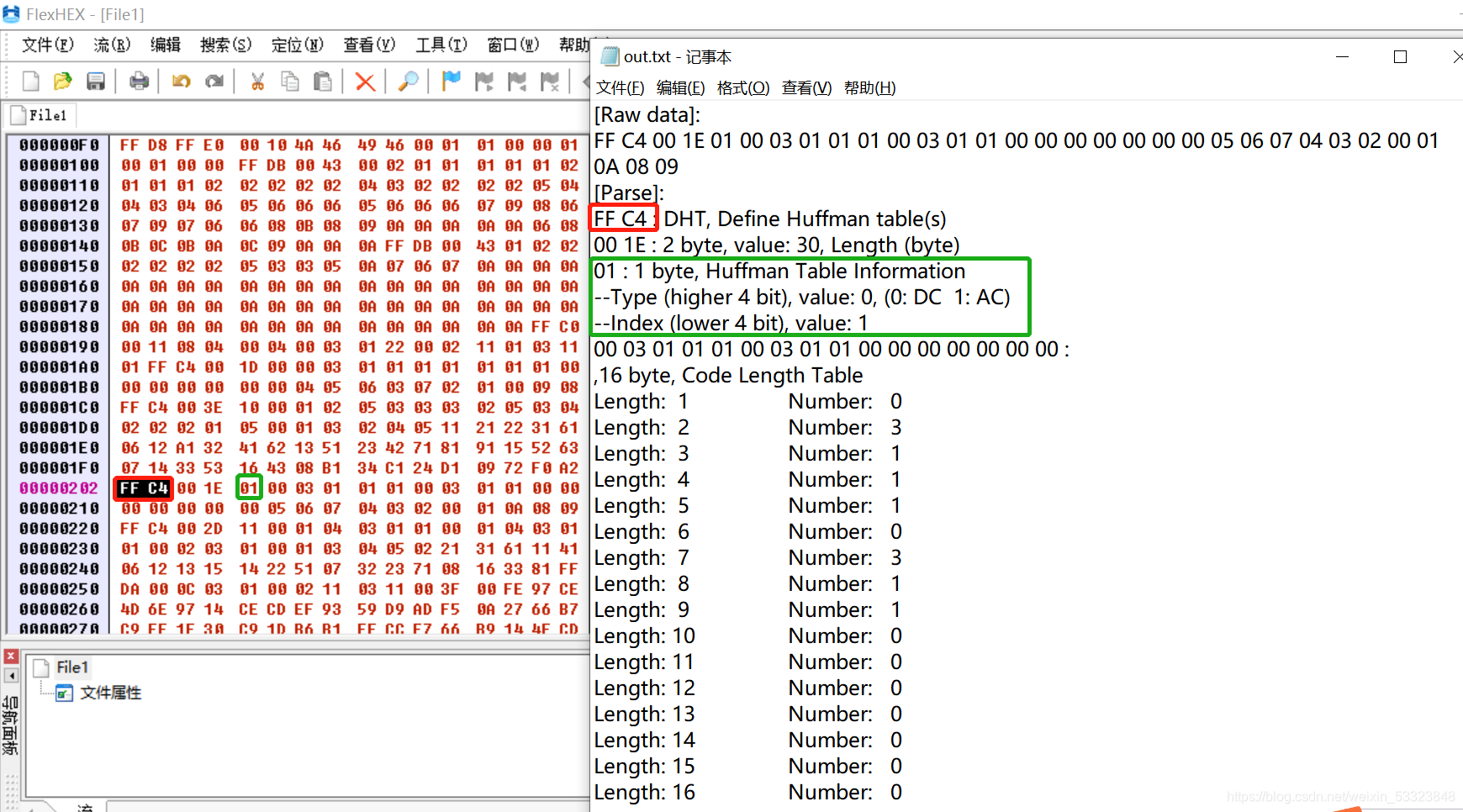
Task: Click '01 : 1 byte, Huffman Table Information' line
Action: 779,271
